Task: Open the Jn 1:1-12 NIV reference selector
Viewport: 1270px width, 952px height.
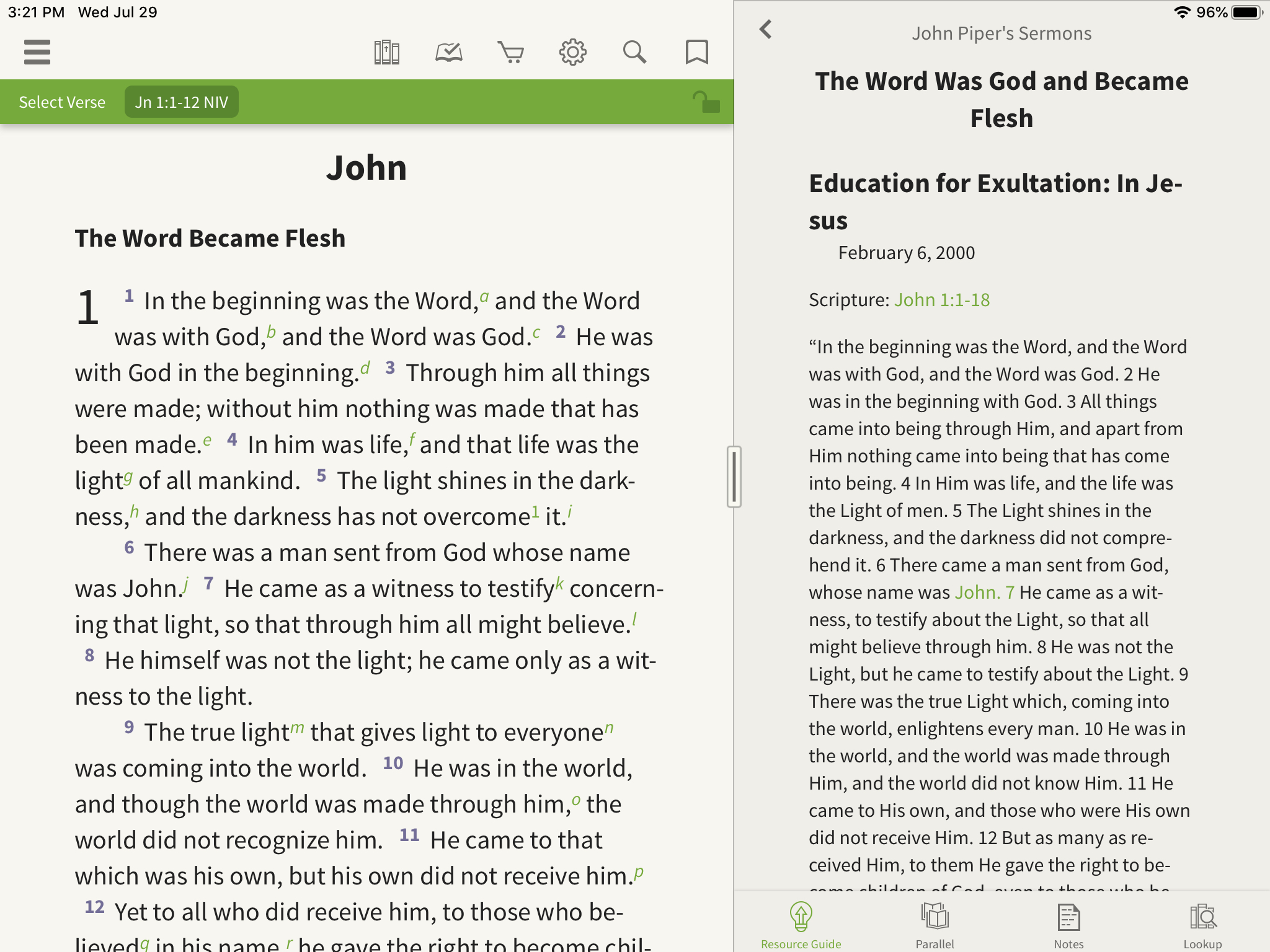Action: coord(182,102)
